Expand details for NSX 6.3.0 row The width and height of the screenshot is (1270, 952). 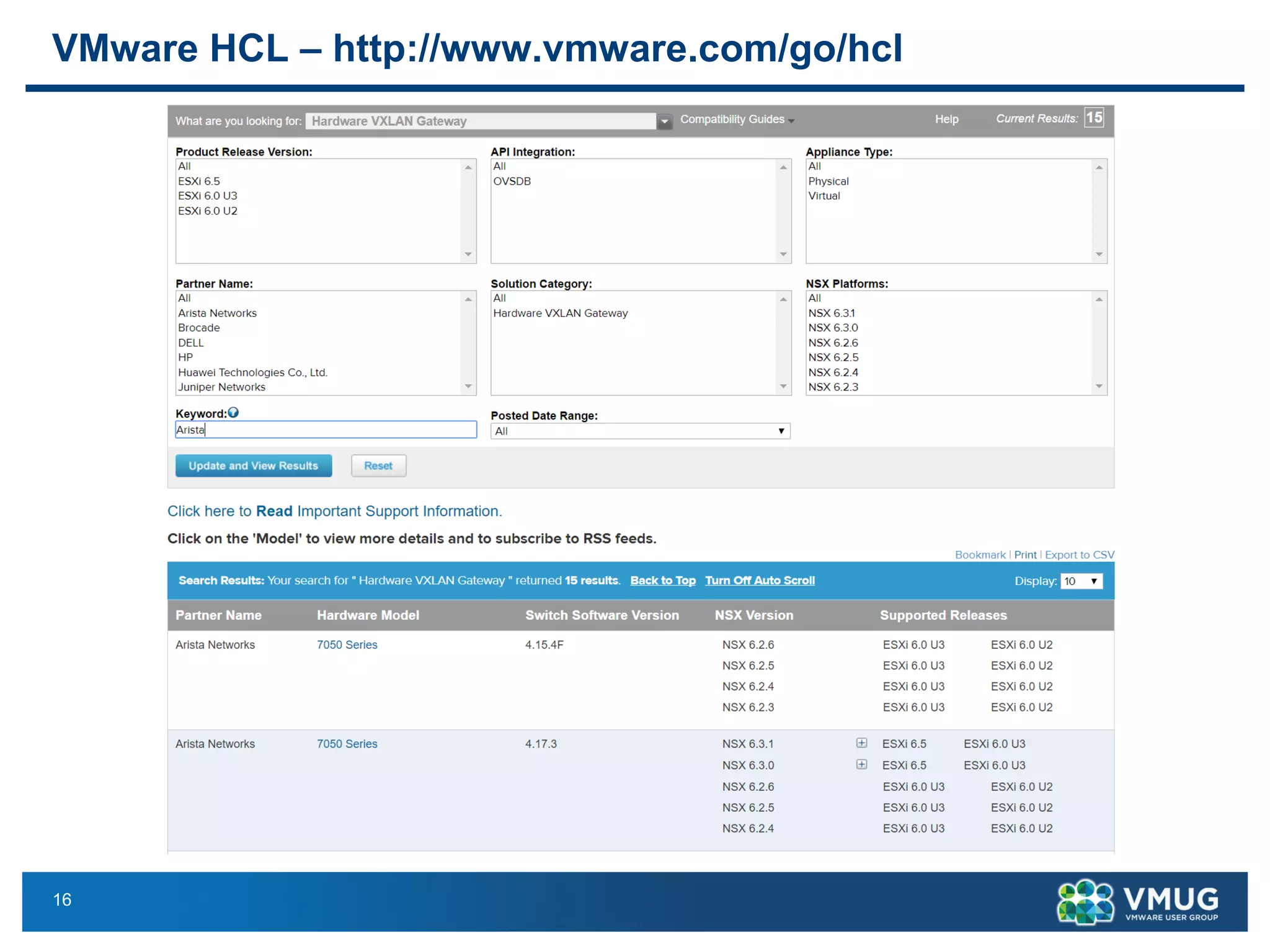pyautogui.click(x=861, y=764)
